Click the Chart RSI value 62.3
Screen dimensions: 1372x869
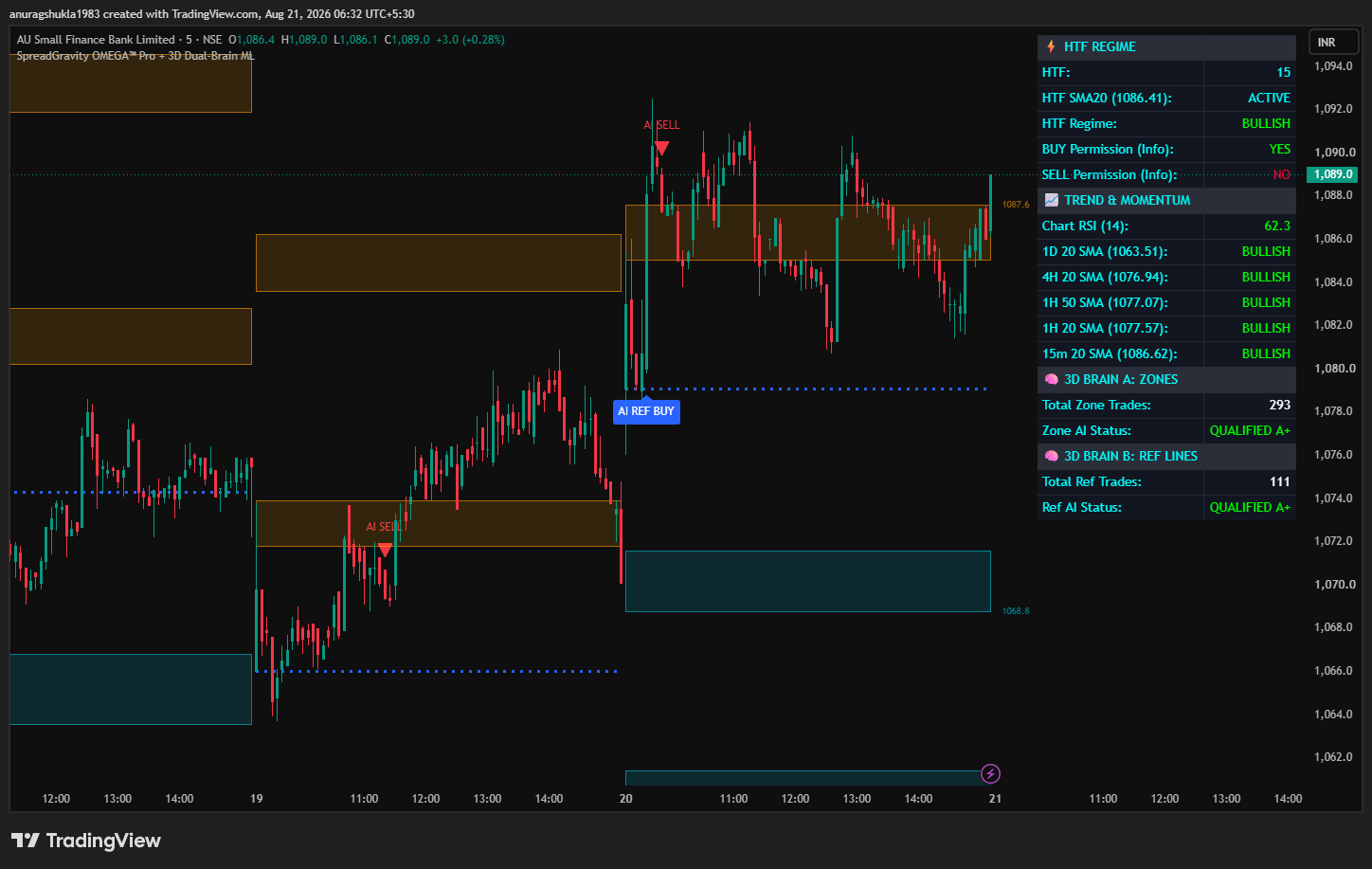1277,226
